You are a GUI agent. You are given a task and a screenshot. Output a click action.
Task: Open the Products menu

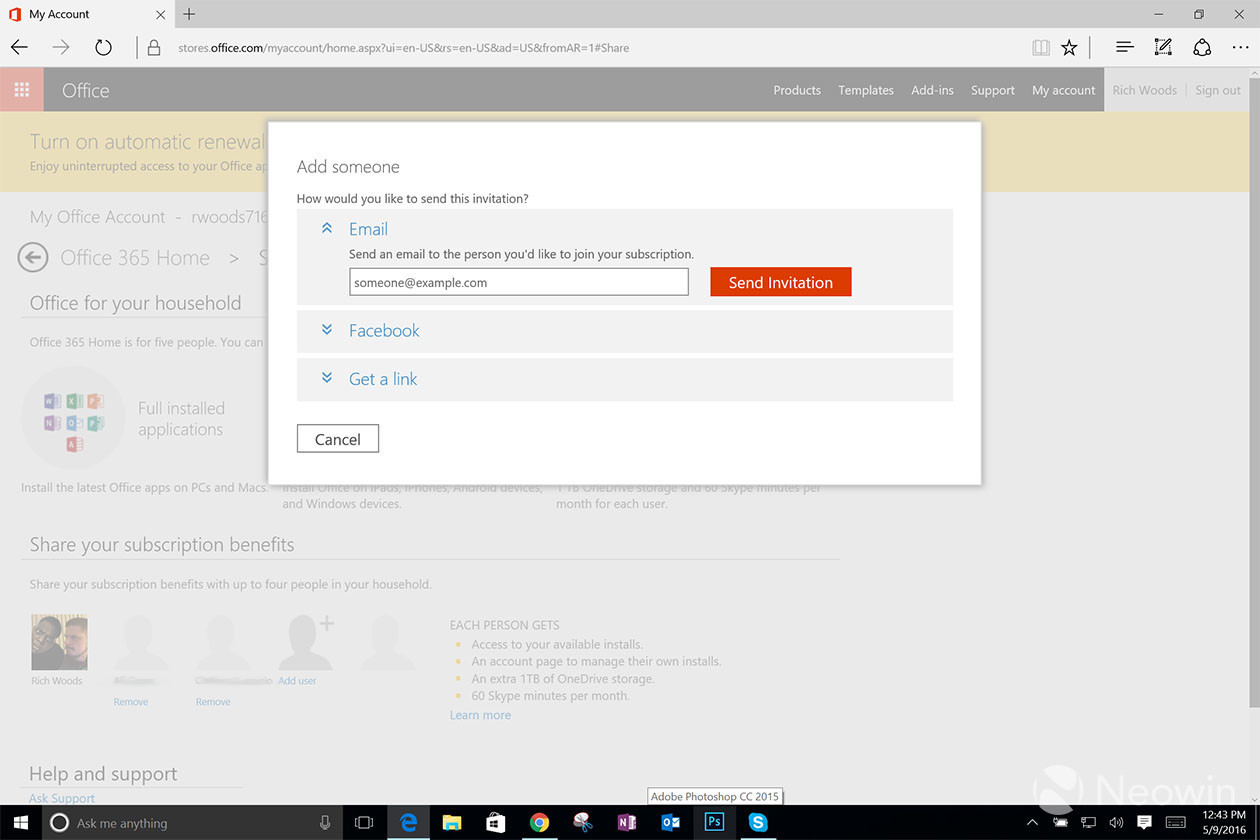(797, 90)
